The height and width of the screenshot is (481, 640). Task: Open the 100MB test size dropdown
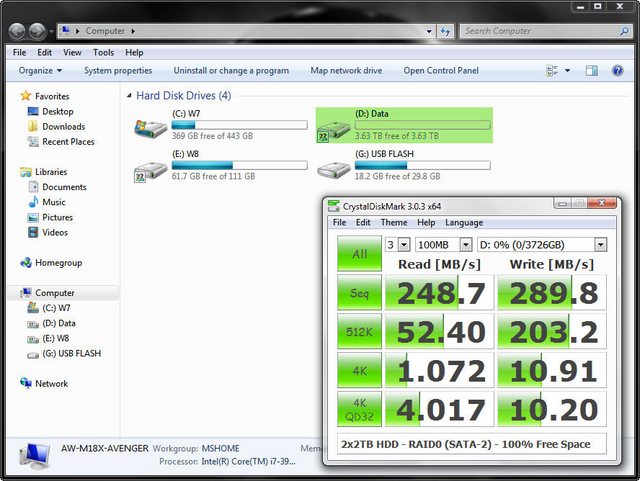465,245
